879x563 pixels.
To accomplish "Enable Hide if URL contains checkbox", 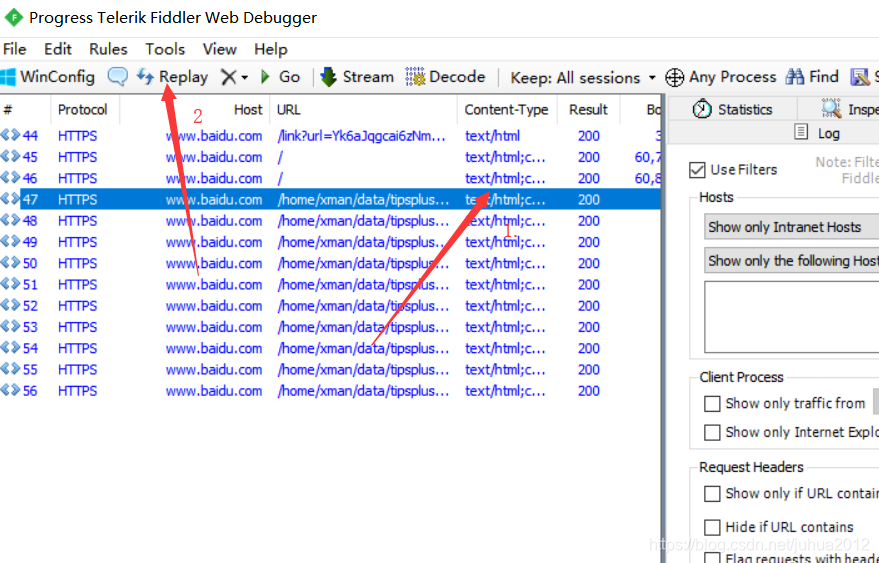I will (712, 527).
